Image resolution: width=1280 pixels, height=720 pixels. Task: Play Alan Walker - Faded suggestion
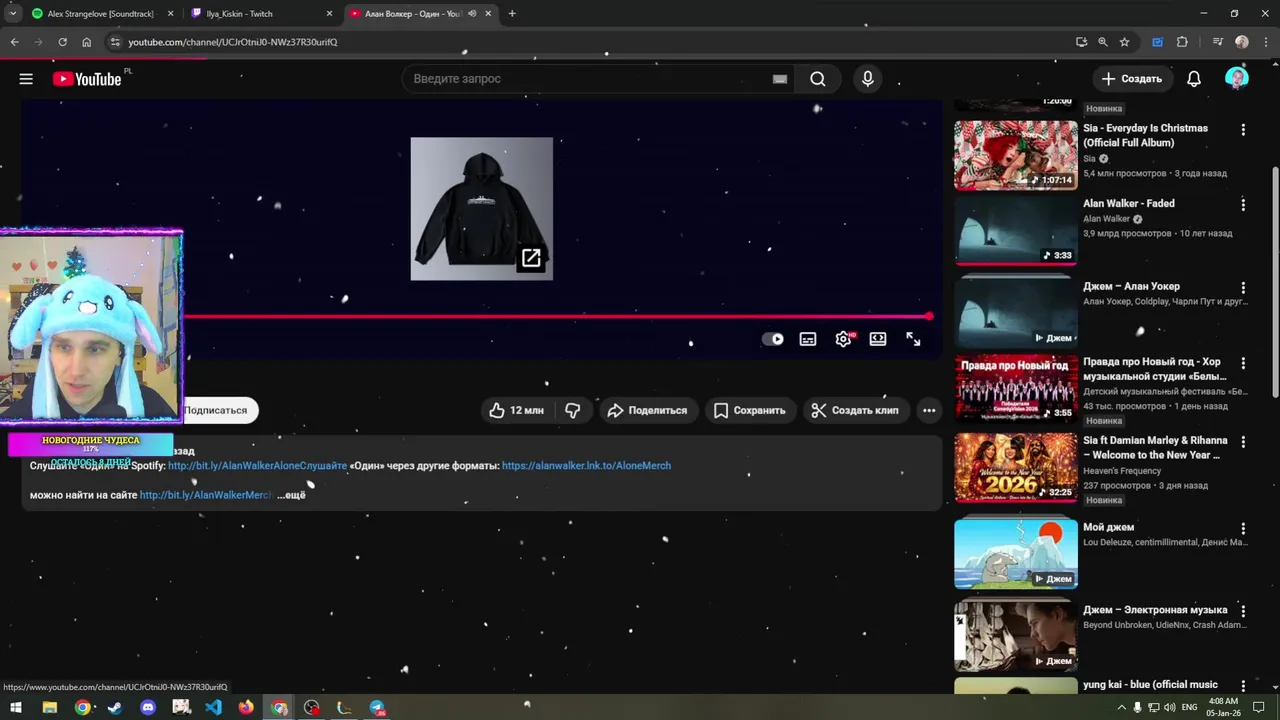coord(1015,231)
